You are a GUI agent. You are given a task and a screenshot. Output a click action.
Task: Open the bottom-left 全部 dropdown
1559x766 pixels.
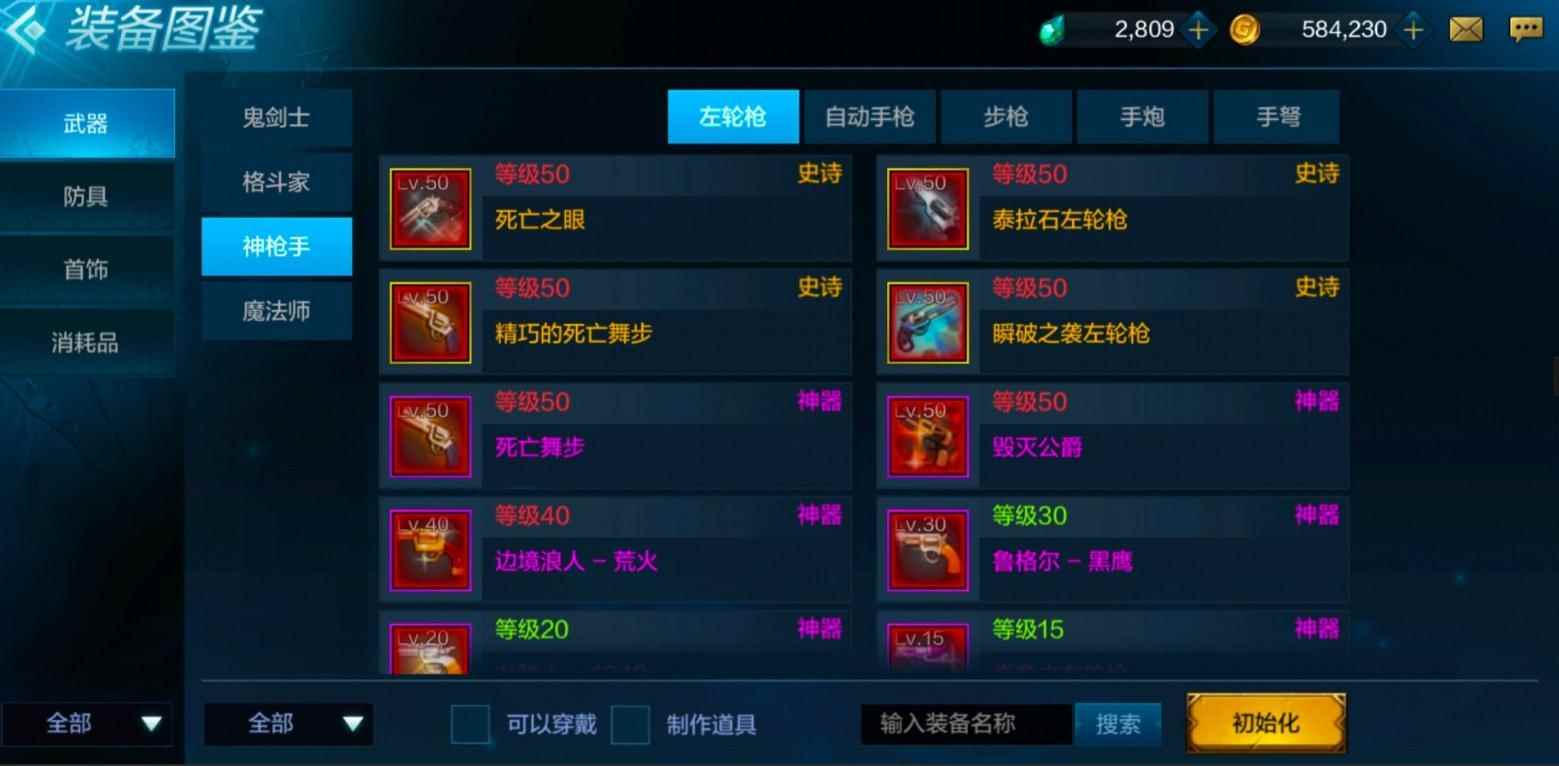coord(86,724)
